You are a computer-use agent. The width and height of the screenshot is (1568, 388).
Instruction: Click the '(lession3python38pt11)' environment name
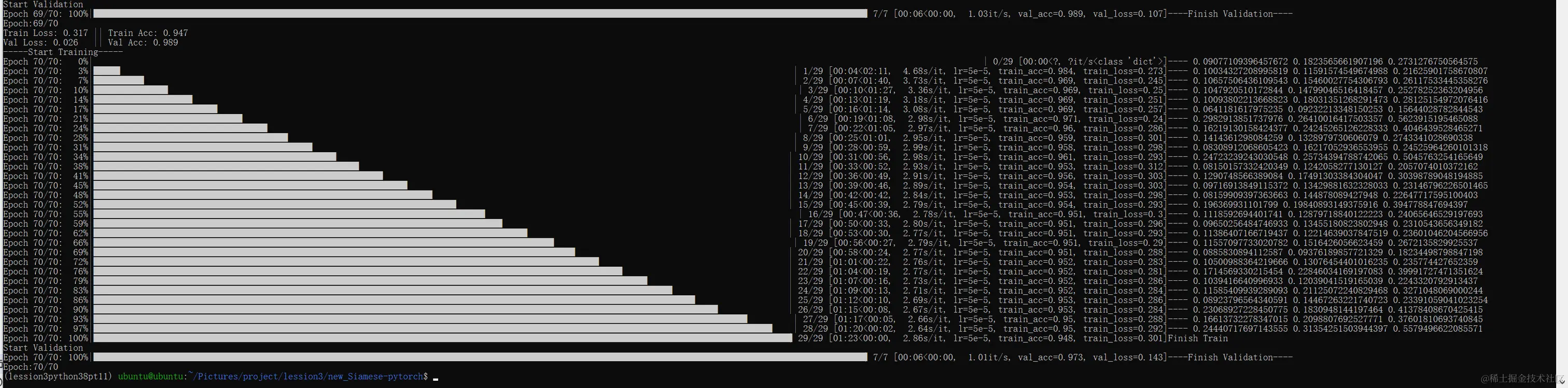(58, 377)
